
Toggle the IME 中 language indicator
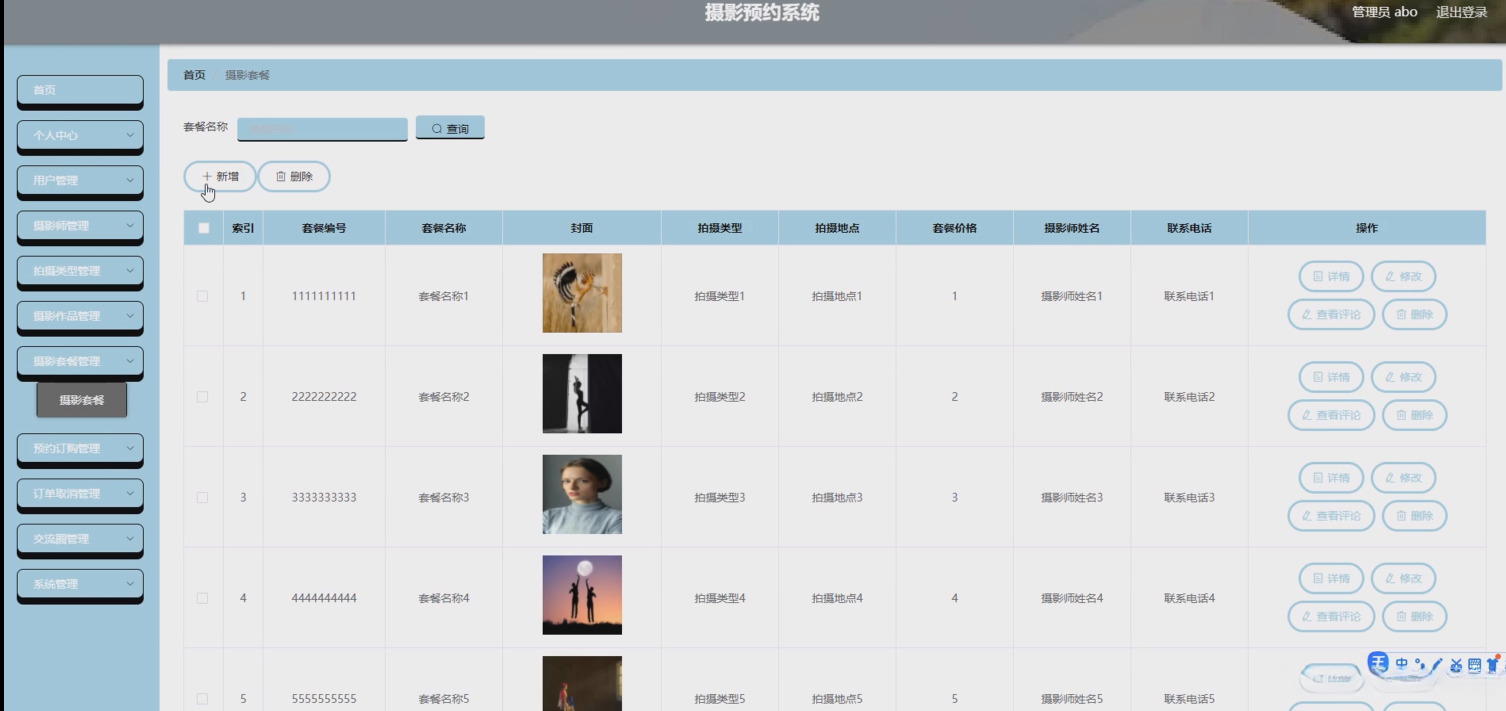point(1402,663)
